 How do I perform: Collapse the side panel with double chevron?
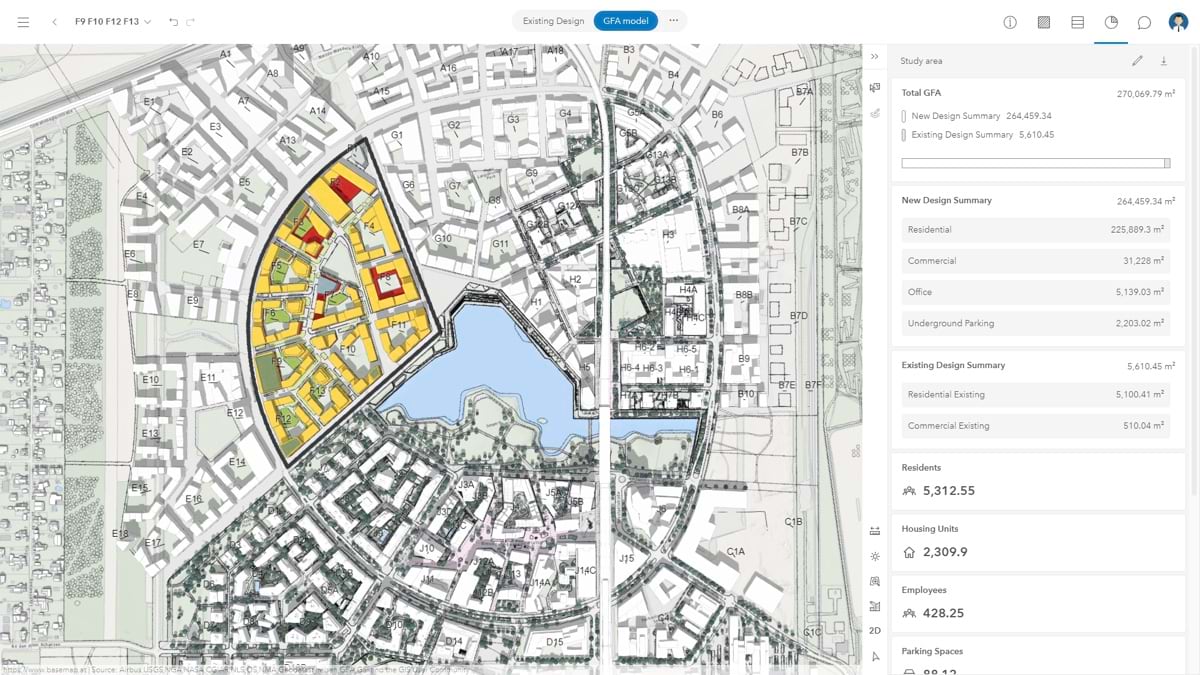pyautogui.click(x=875, y=57)
